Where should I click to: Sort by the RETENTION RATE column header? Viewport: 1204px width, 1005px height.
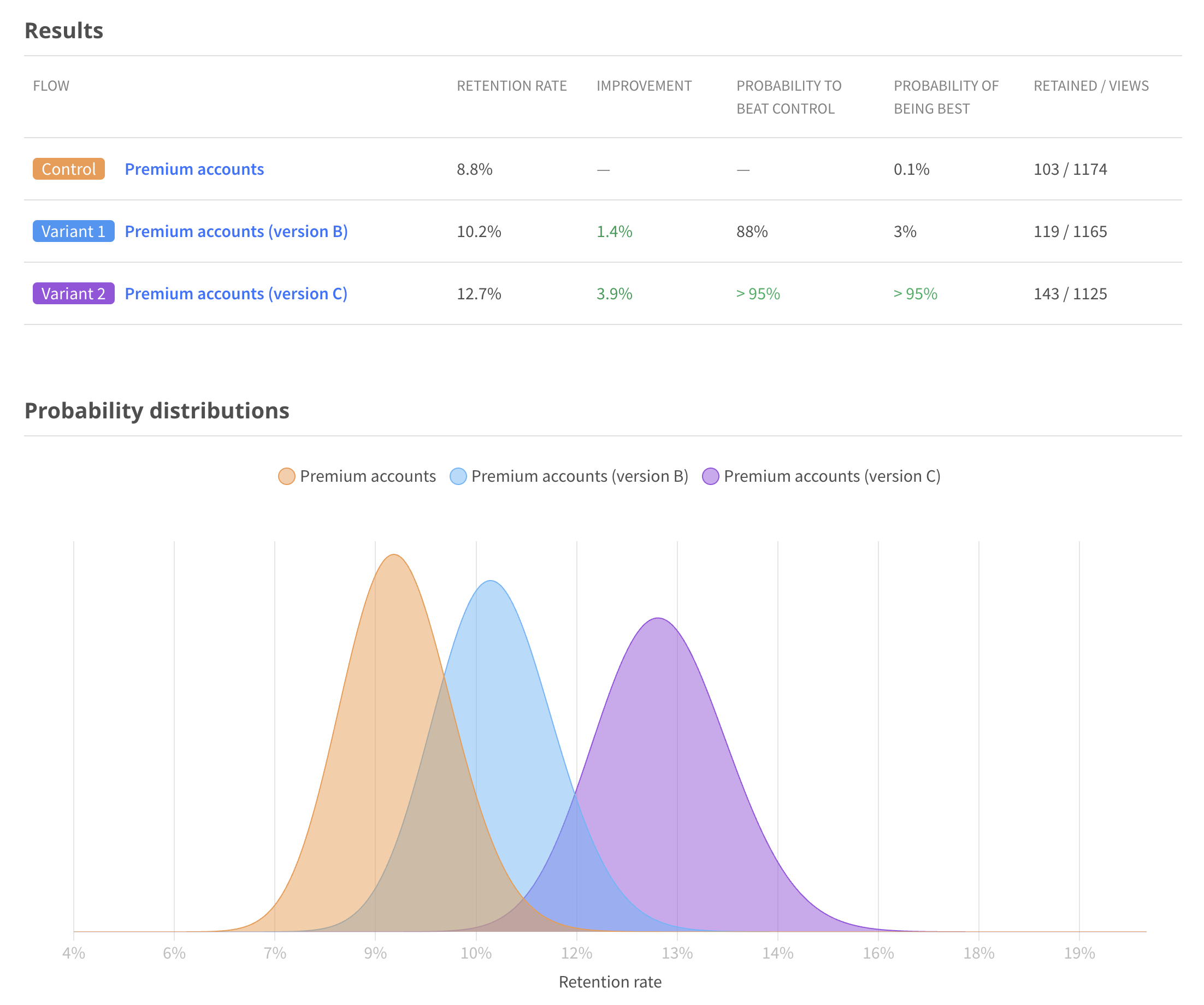[512, 85]
